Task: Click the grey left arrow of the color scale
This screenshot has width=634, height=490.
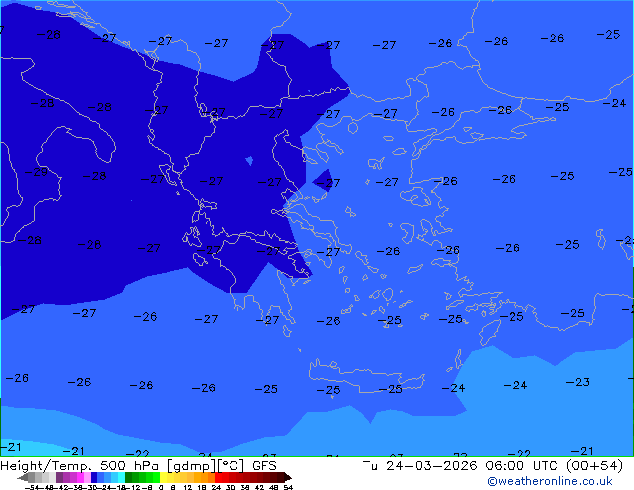Action: (23, 477)
